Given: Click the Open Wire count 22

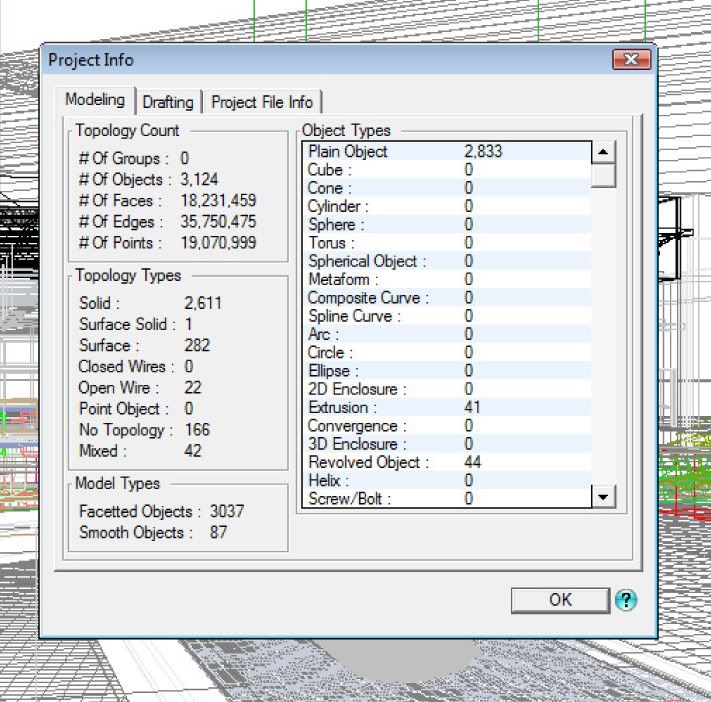Looking at the screenshot, I should coord(193,388).
